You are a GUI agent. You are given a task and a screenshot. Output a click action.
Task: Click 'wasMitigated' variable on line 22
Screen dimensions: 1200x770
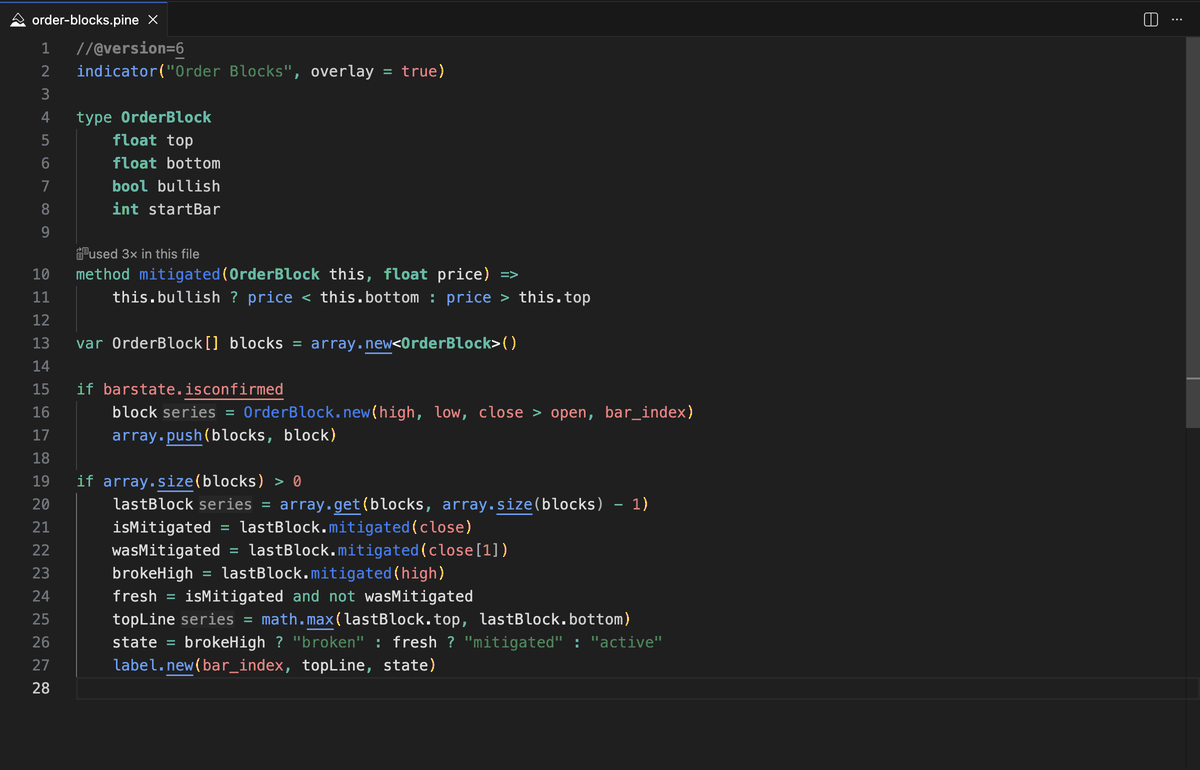click(x=166, y=550)
